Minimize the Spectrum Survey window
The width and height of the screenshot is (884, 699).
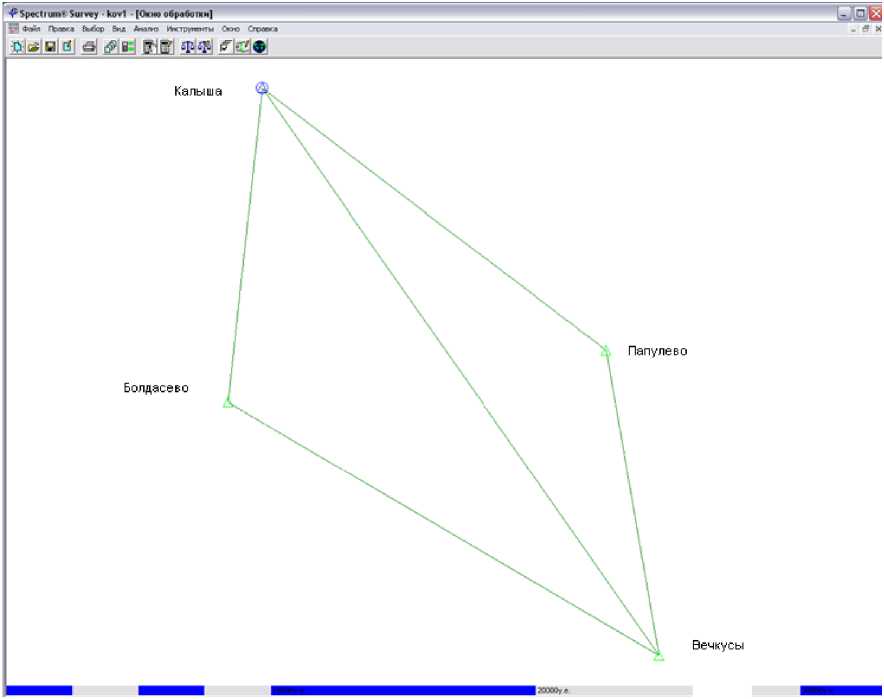(x=844, y=14)
